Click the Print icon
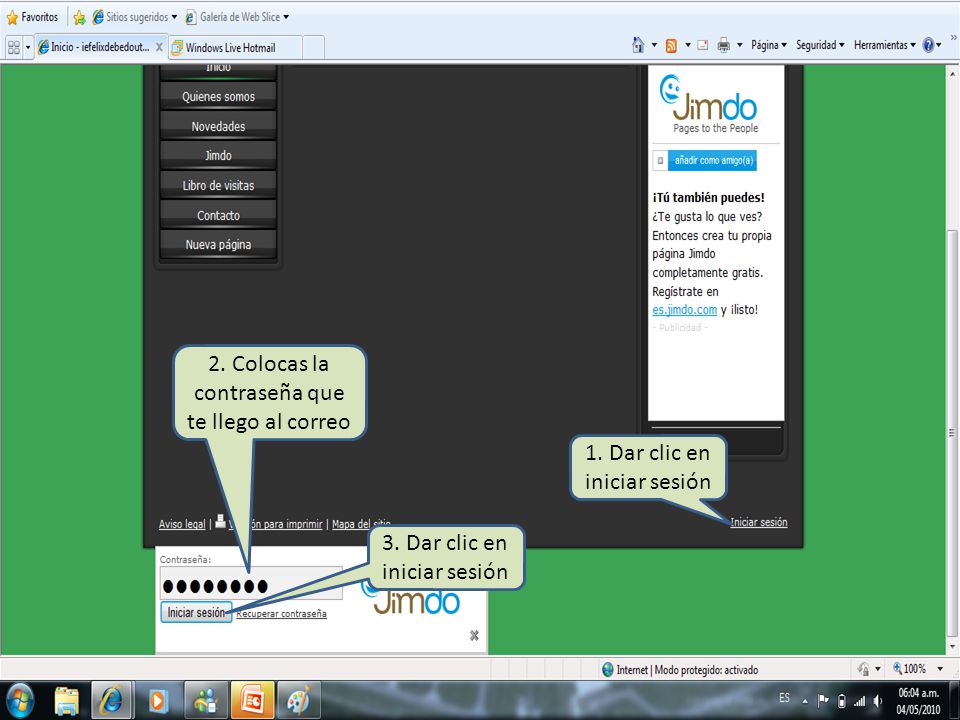This screenshot has height=720, width=960. pyautogui.click(x=724, y=45)
